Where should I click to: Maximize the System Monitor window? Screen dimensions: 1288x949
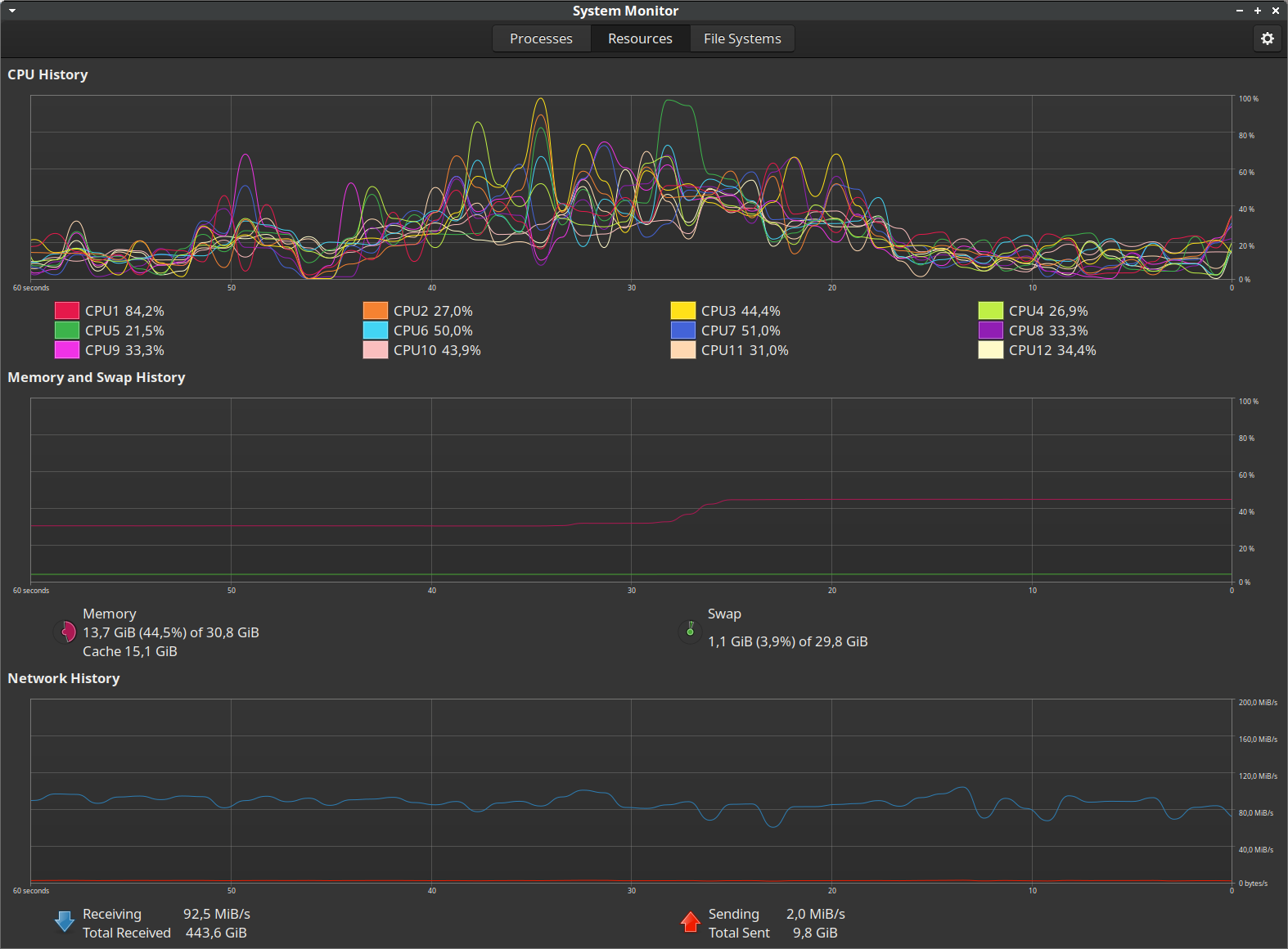(1258, 11)
